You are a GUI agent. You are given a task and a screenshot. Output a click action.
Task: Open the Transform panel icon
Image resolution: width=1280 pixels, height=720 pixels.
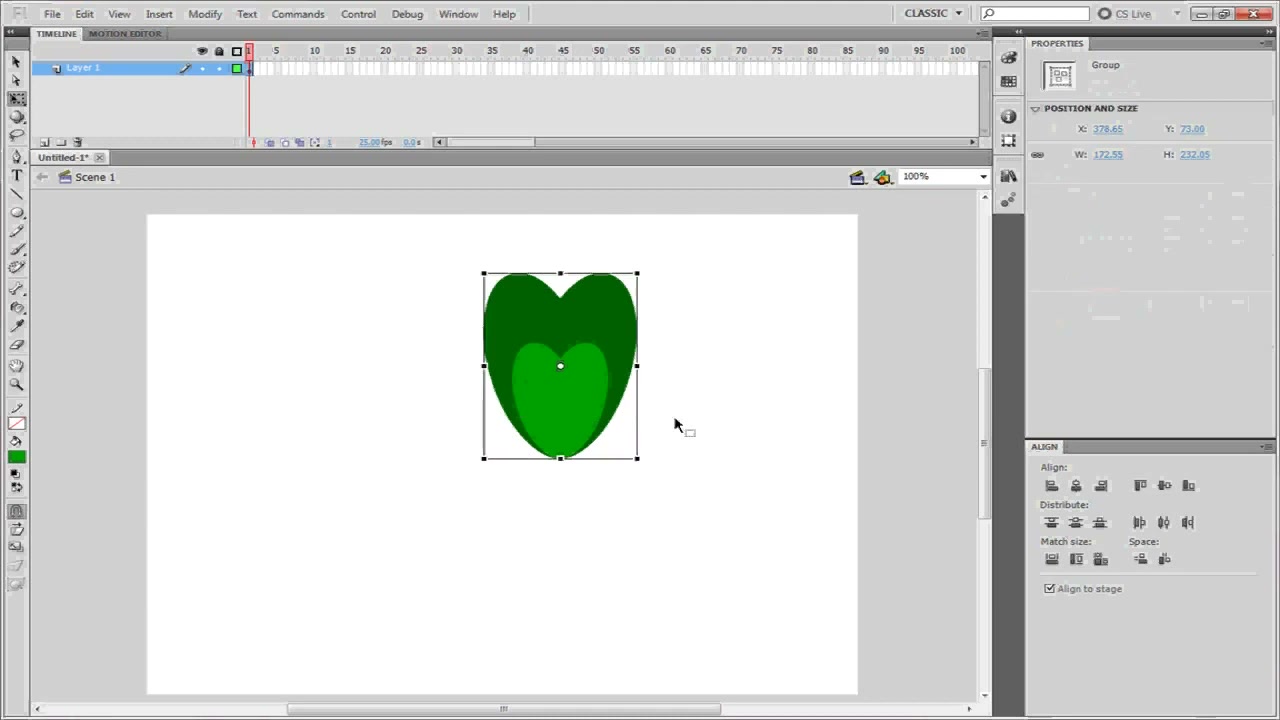tap(1008, 141)
